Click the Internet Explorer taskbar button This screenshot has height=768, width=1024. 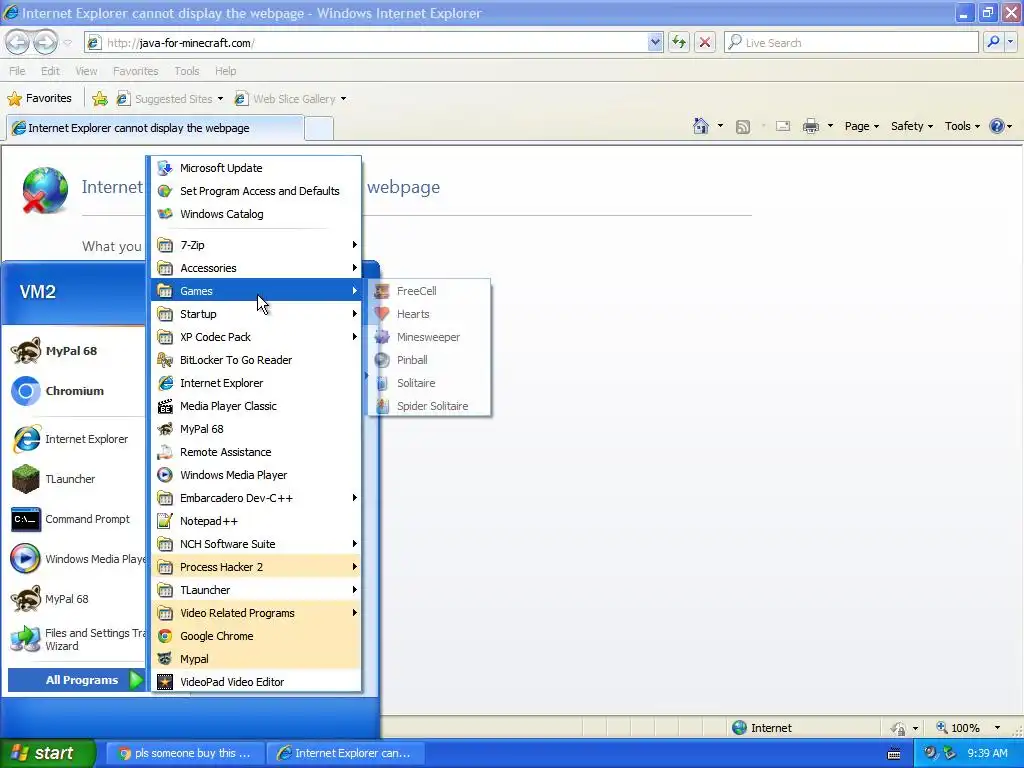346,753
